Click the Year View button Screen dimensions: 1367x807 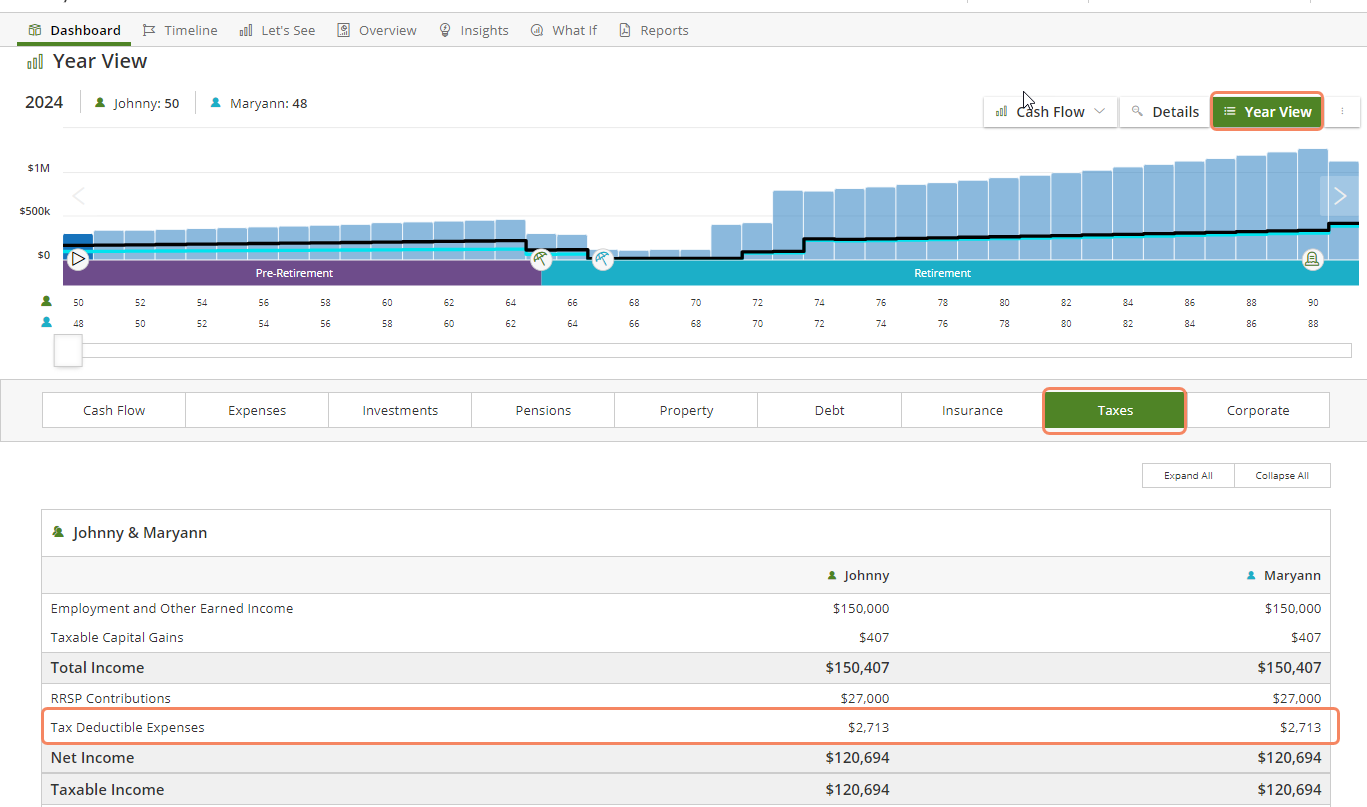pyautogui.click(x=1267, y=112)
